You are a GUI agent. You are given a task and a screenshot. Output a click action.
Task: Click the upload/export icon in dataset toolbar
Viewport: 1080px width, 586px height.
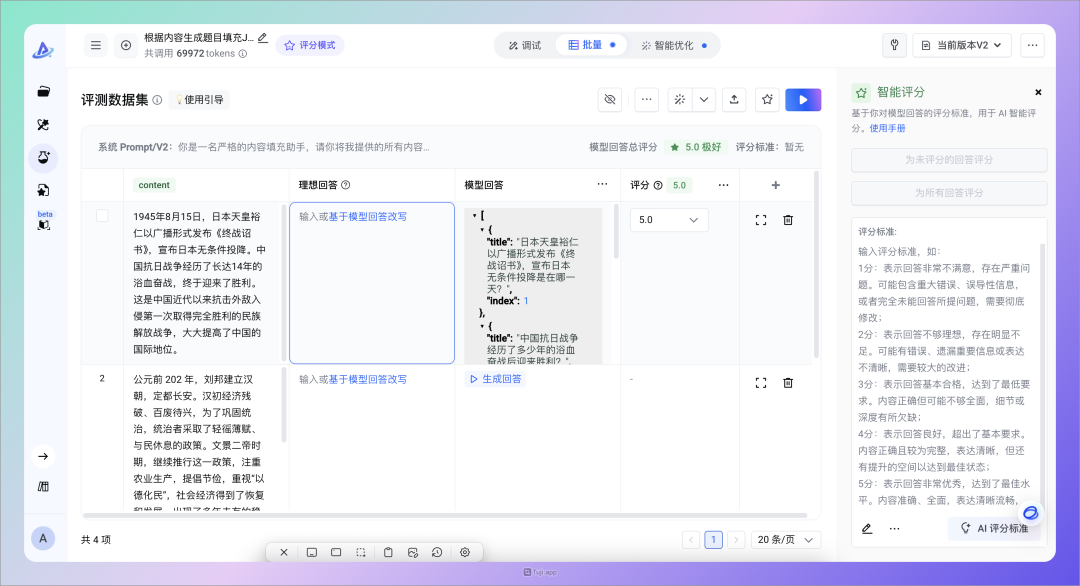[x=734, y=99]
